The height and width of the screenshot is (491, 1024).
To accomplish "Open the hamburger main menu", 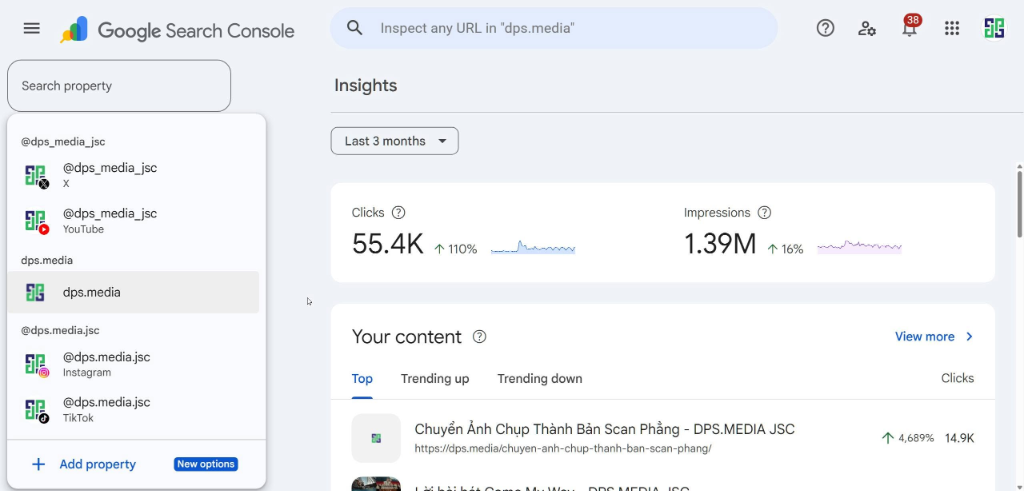I will [x=31, y=28].
